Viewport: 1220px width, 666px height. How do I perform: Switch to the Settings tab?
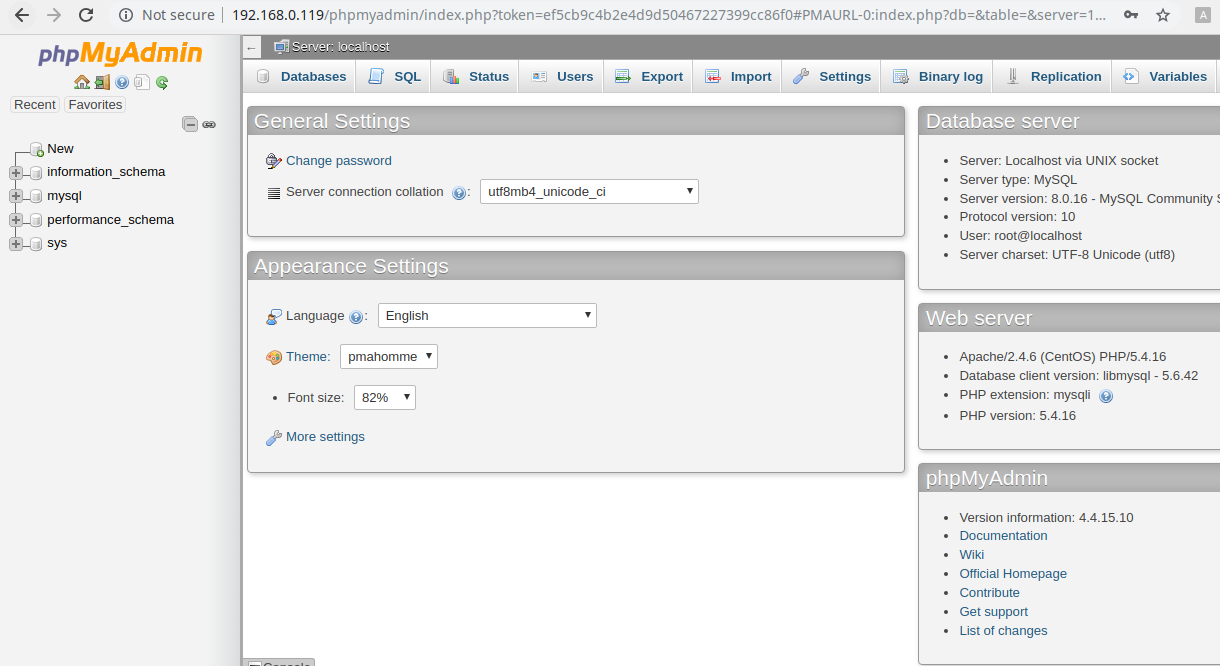pos(832,77)
